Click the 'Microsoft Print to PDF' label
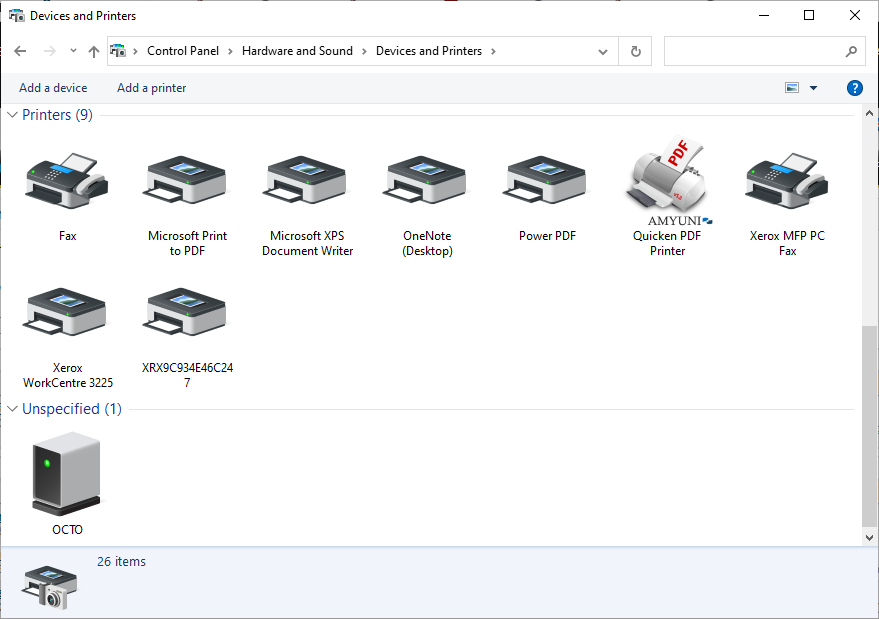Viewport: 879px width, 619px height. (x=187, y=243)
